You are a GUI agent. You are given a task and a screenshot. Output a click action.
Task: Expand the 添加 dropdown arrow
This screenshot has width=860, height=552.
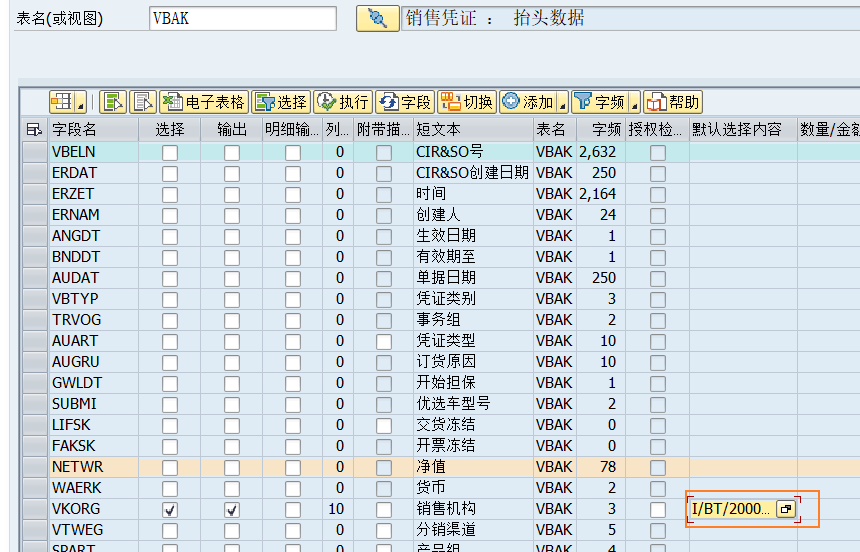(562, 102)
